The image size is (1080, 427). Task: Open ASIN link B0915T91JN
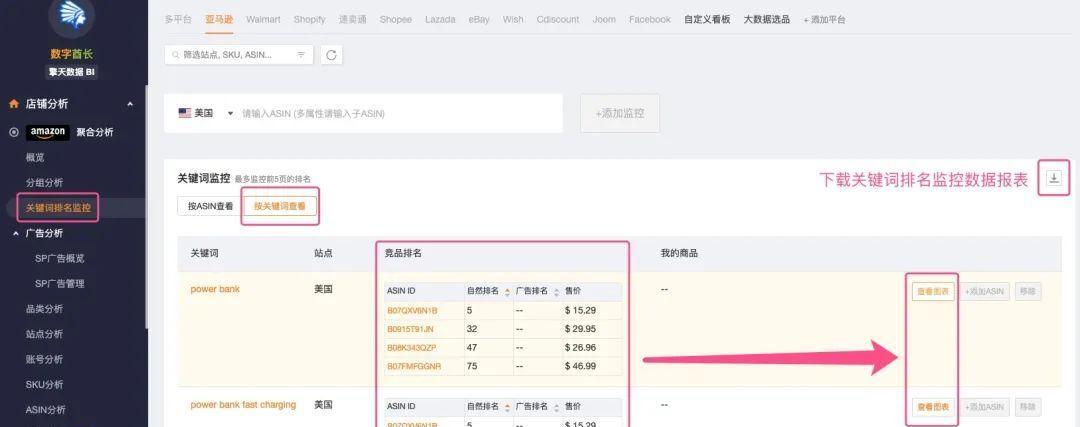click(x=411, y=329)
